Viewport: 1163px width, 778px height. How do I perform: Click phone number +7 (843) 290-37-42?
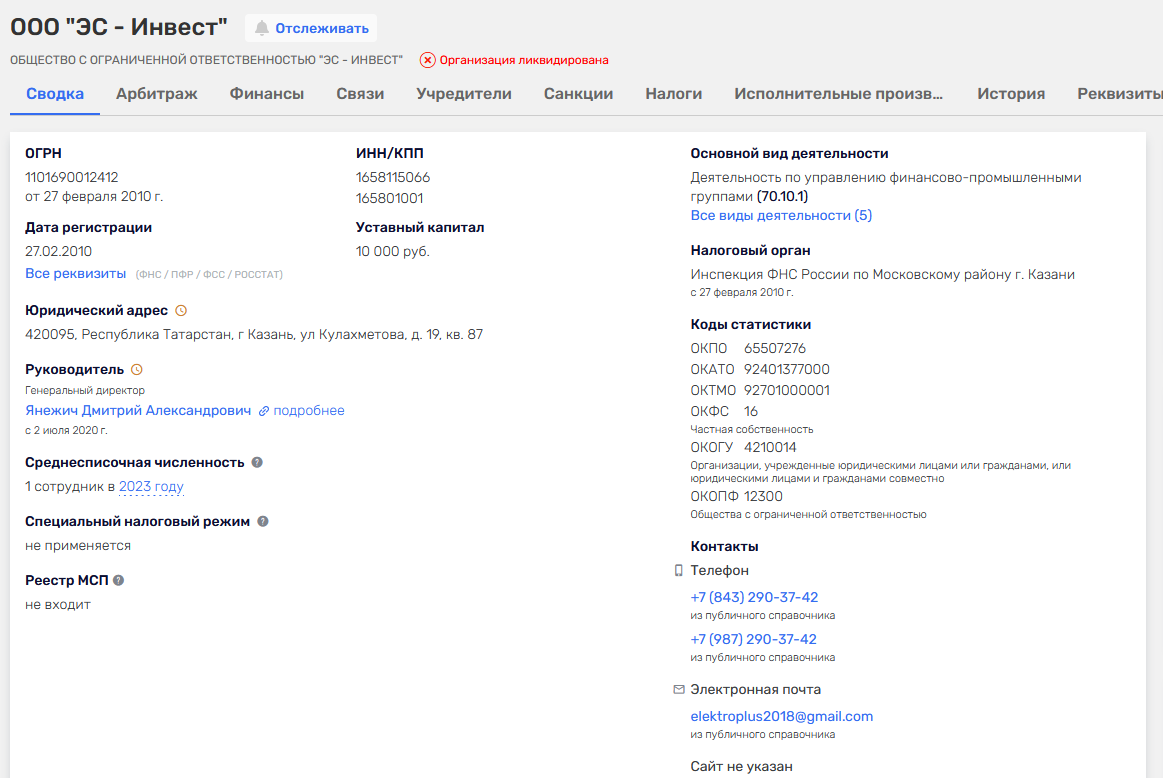point(754,597)
